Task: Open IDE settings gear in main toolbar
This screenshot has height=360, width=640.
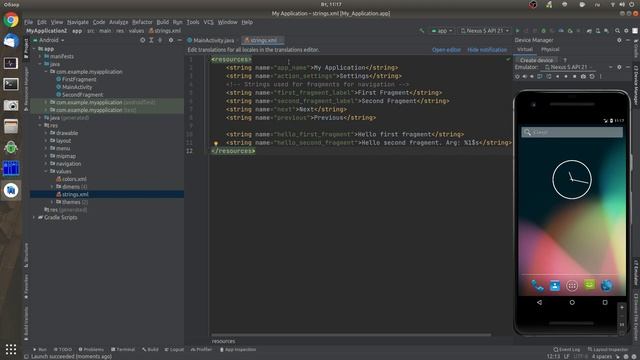Action: point(626,31)
